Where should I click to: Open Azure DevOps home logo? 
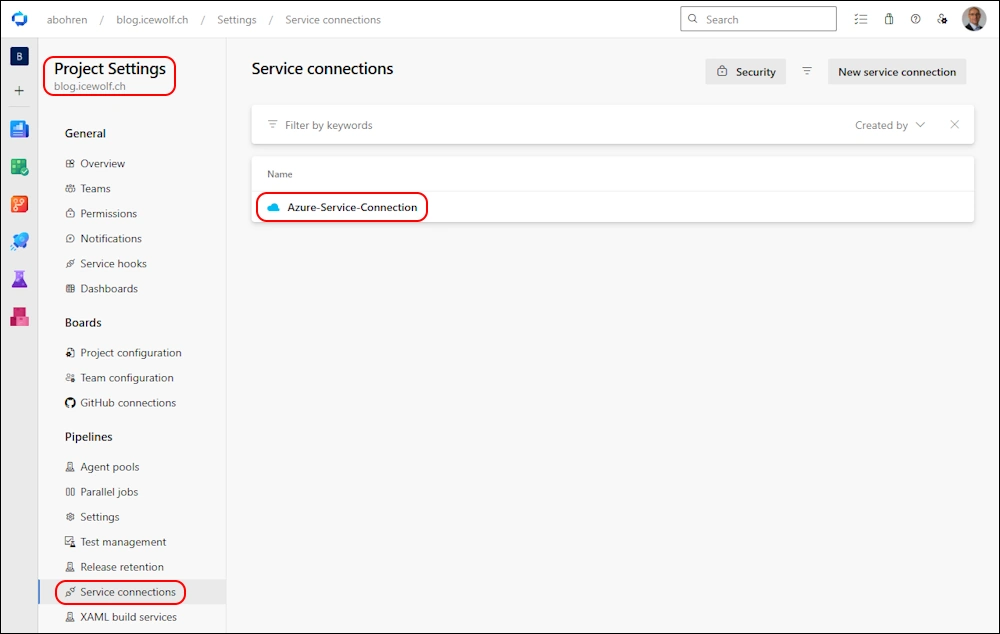(x=20, y=19)
